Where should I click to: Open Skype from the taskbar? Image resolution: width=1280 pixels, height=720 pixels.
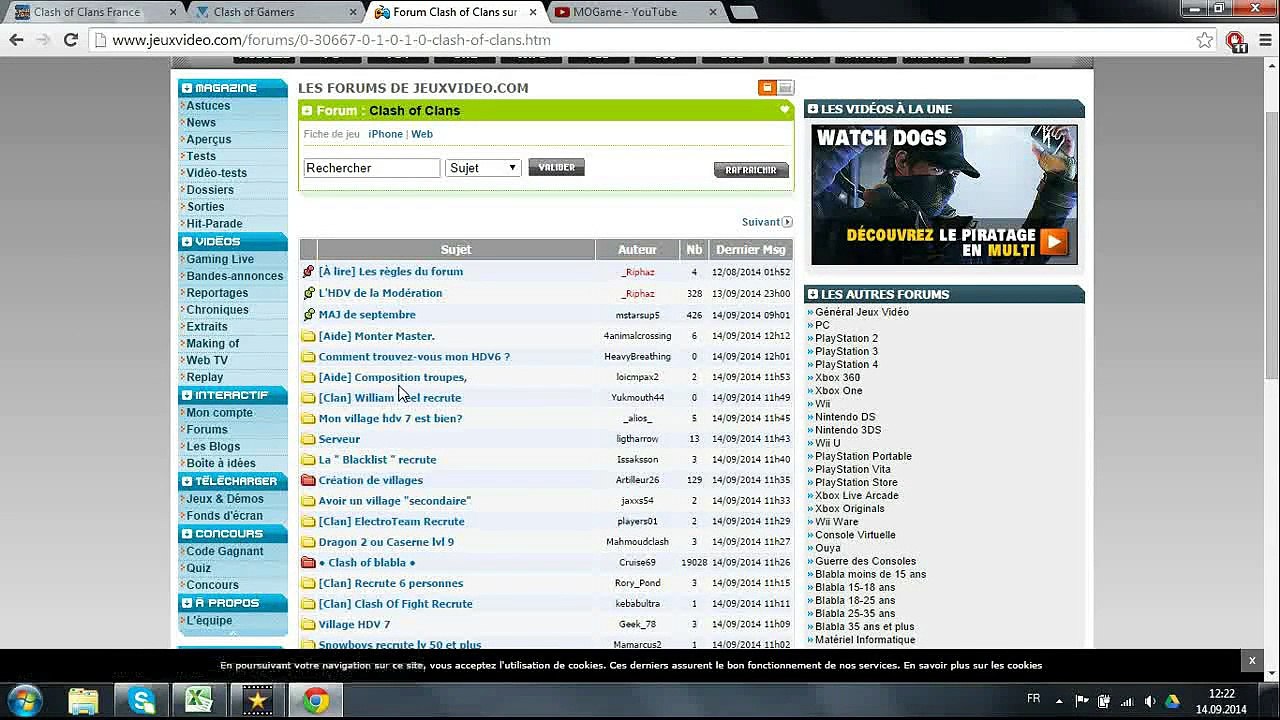(142, 701)
